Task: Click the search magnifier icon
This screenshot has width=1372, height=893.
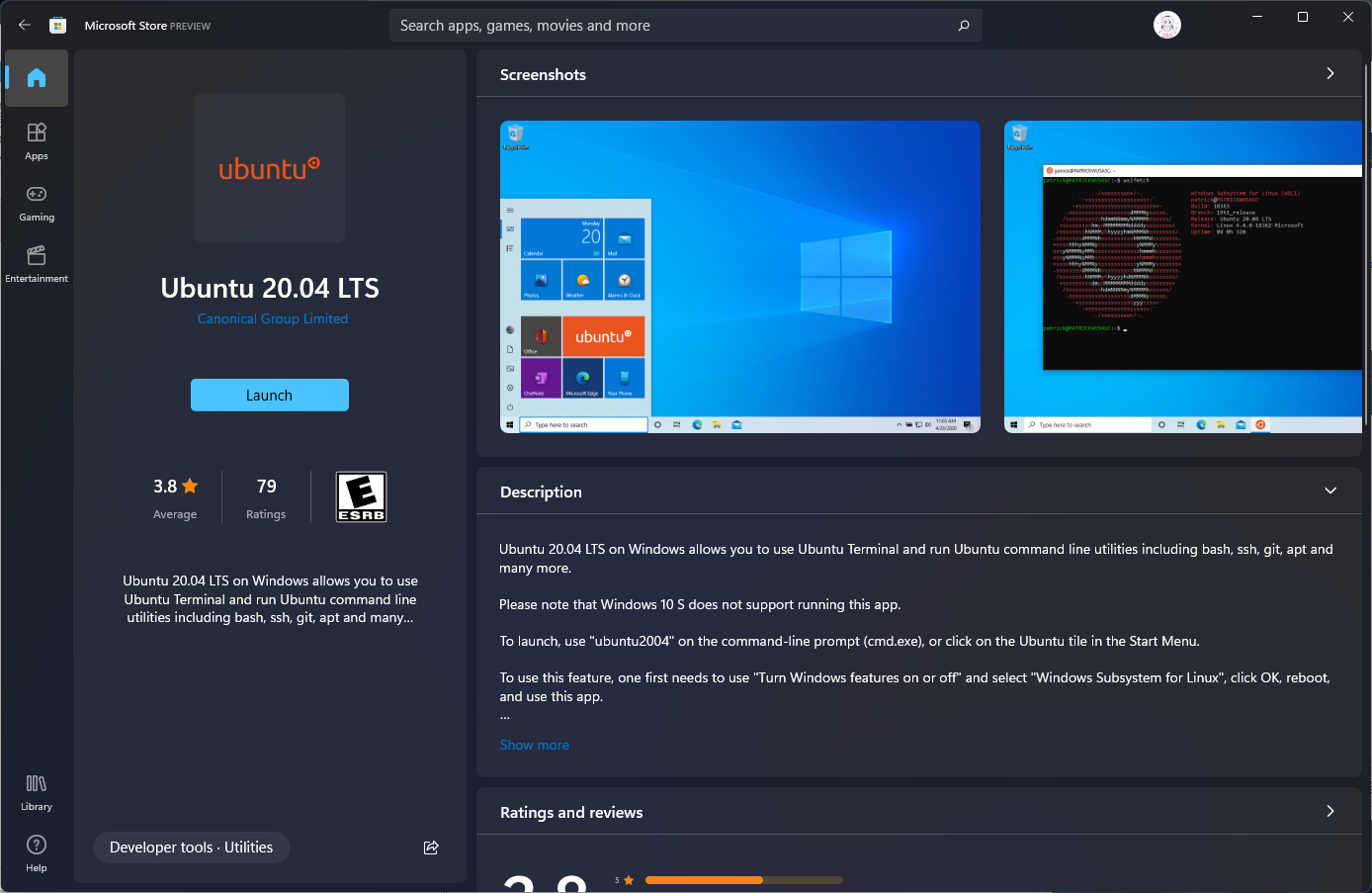Action: [x=964, y=26]
